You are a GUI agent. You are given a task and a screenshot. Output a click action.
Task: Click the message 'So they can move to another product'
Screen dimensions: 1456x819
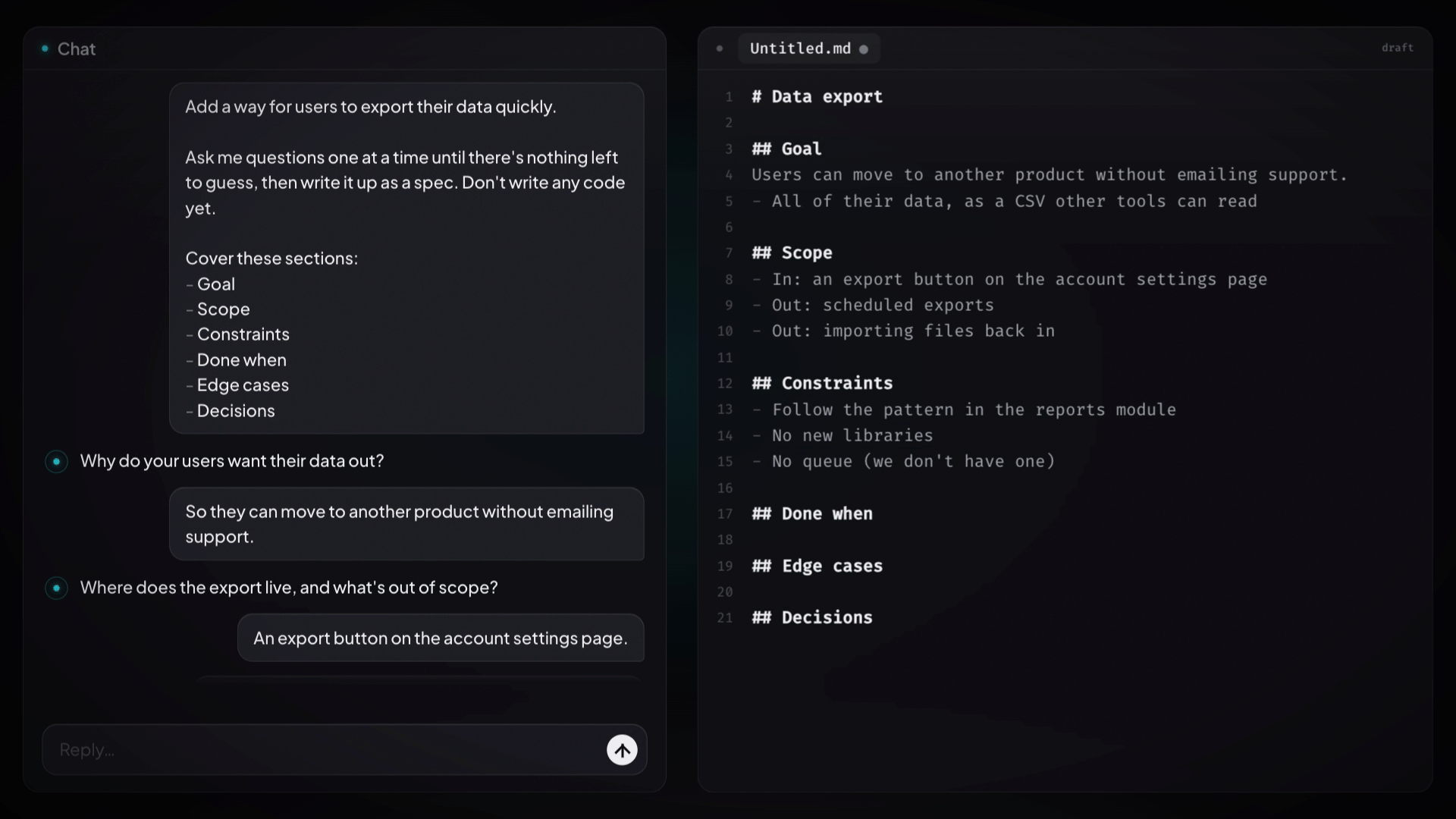tap(406, 524)
